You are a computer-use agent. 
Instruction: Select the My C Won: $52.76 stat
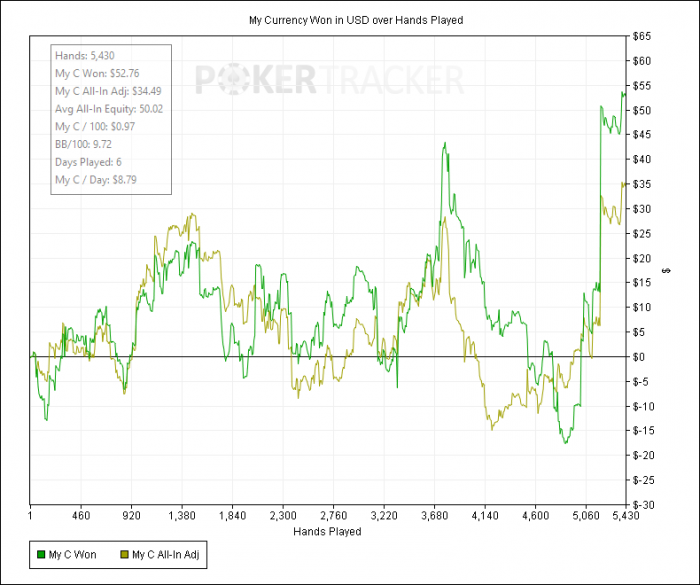click(97, 74)
